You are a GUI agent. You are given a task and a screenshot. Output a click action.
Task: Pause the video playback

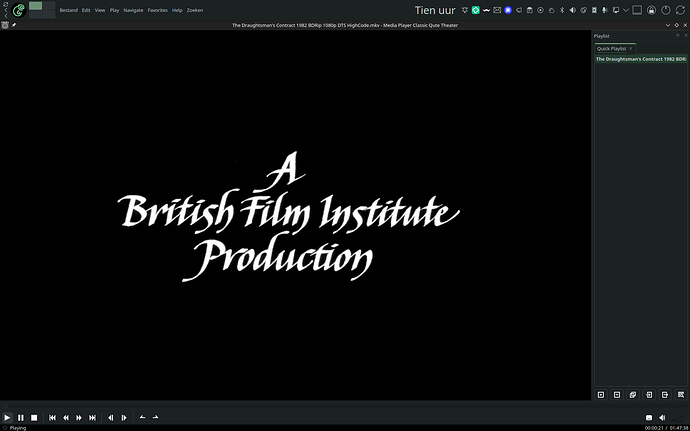pos(21,417)
